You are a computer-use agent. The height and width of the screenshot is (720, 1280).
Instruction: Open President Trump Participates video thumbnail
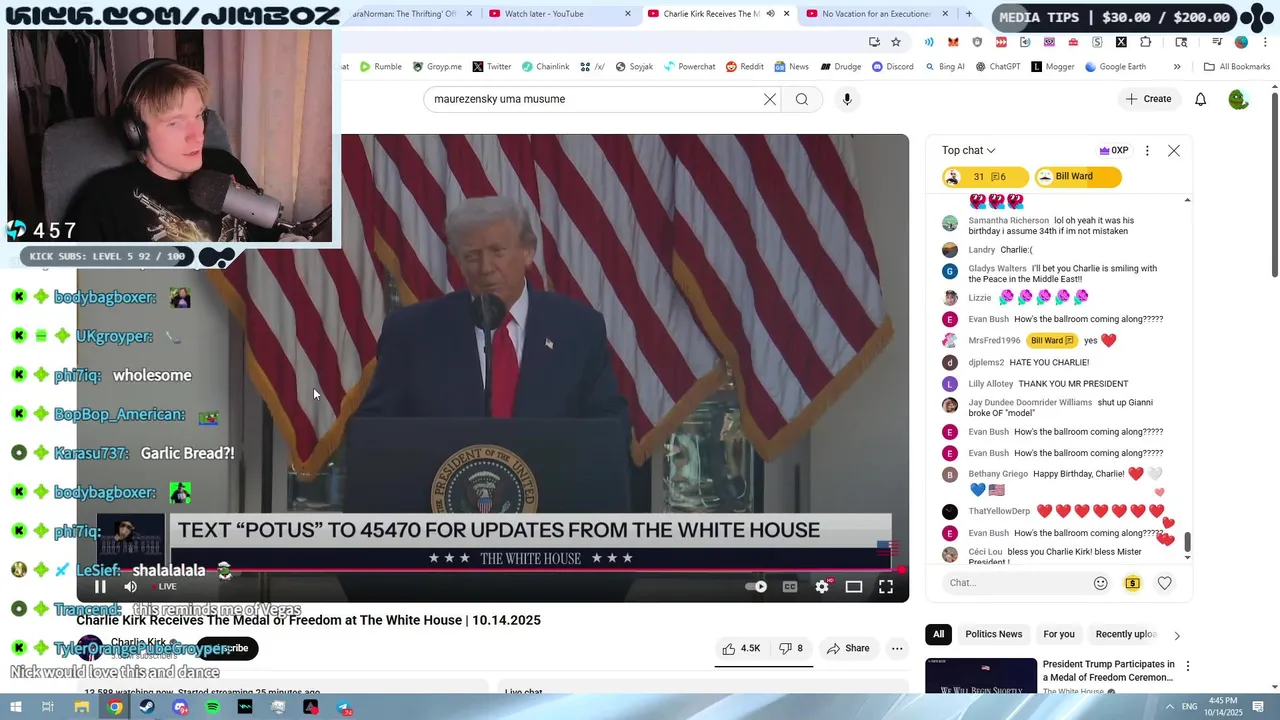(x=981, y=675)
